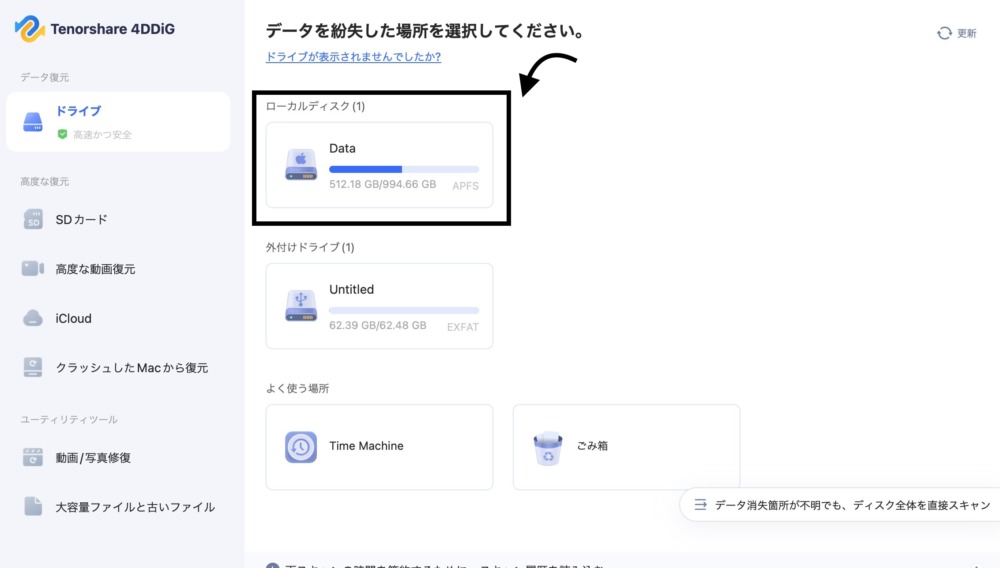Click the green shield icon under ドライブ
This screenshot has width=1000, height=568.
[x=62, y=135]
